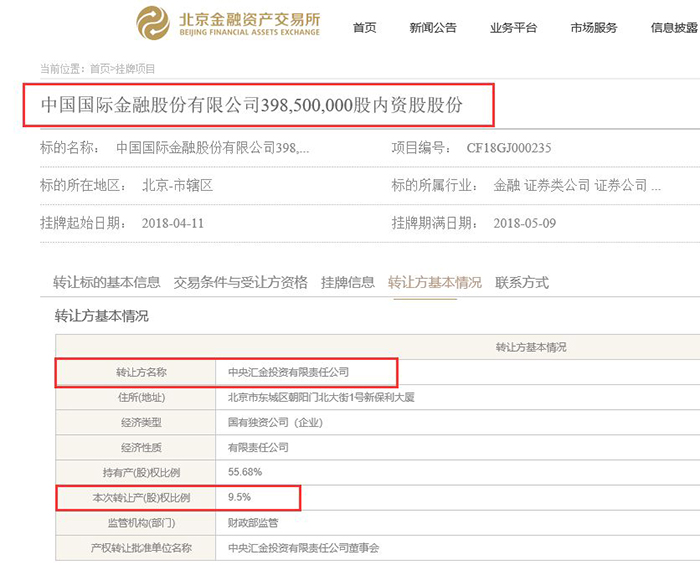Select the holding ratio 55.68%
This screenshot has height=565, width=700.
pyautogui.click(x=245, y=472)
